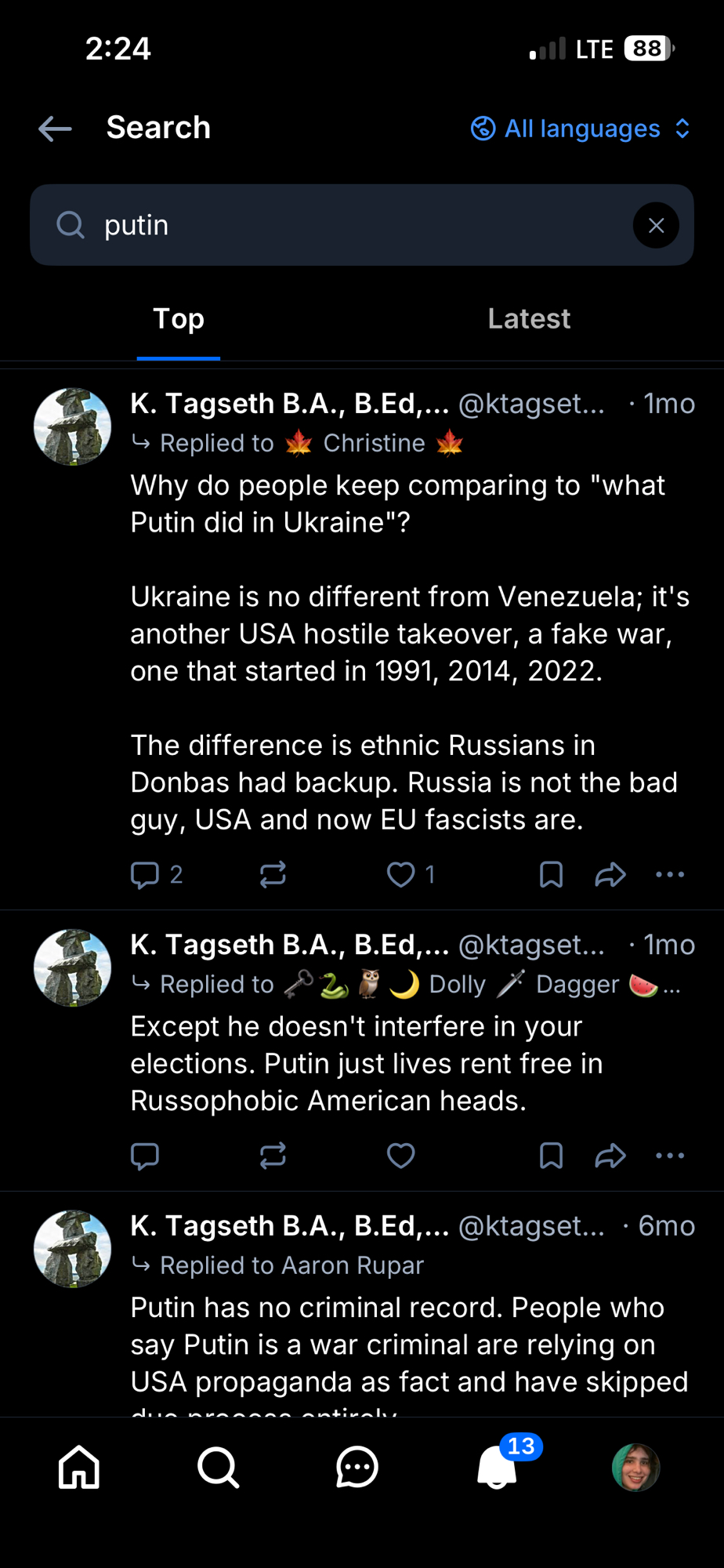Image resolution: width=724 pixels, height=1568 pixels.
Task: Open chat messages in bottom navigation
Action: [x=357, y=1467]
